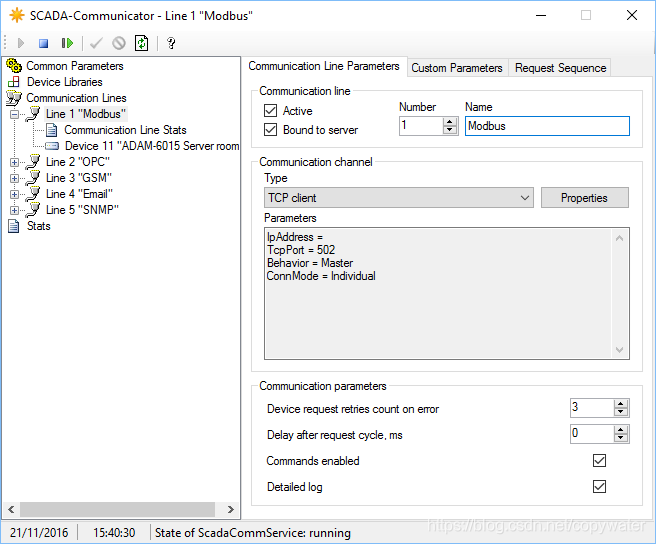Click the Line 3 "GSM" connector icon
The image size is (656, 544).
point(33,178)
